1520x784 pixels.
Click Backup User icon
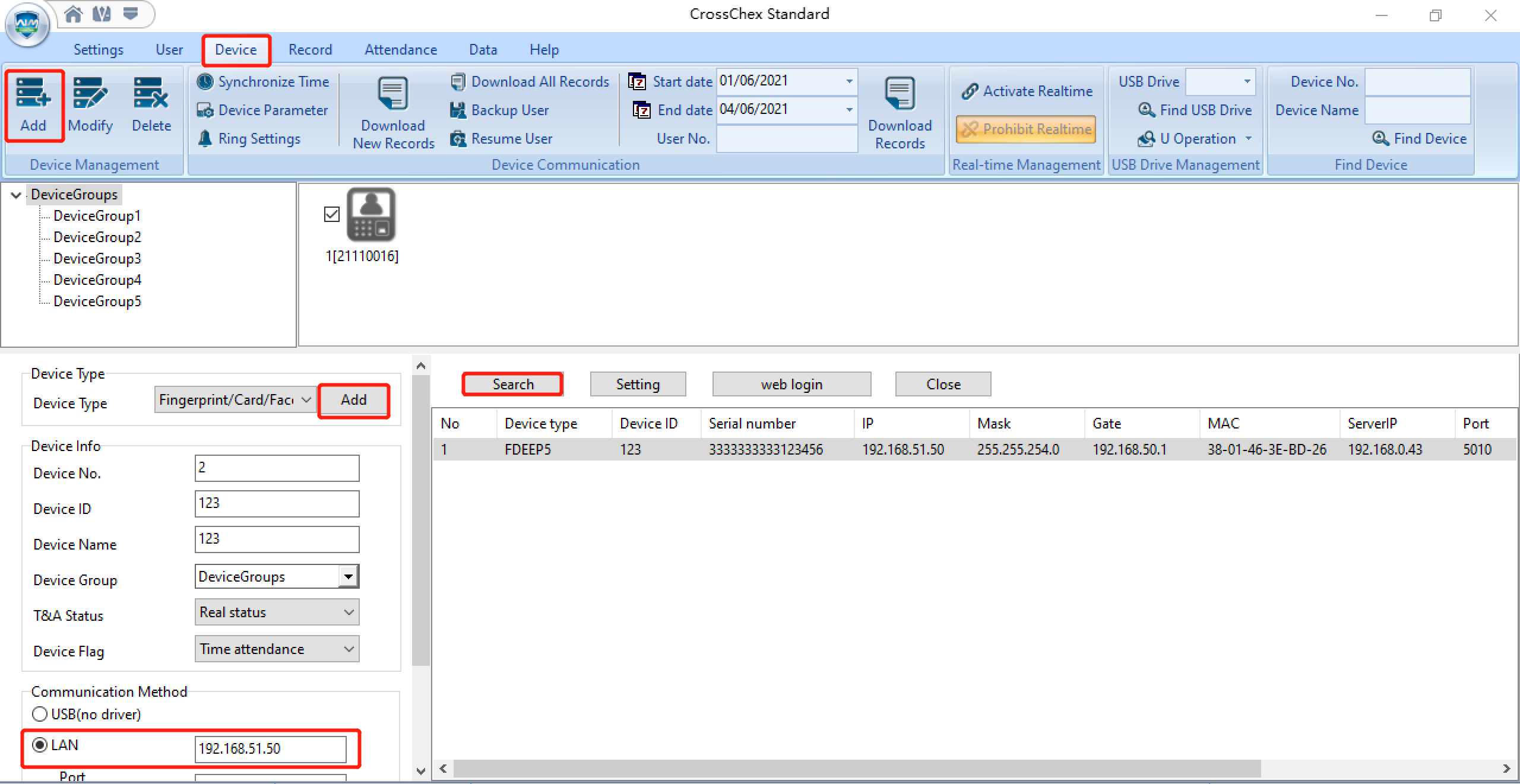tap(458, 110)
